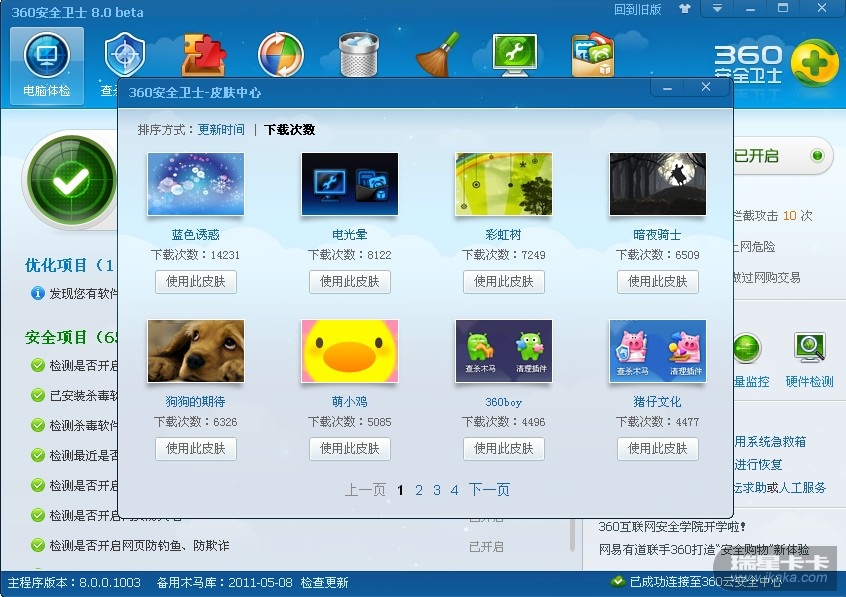This screenshot has width=846, height=597.
Task: Click the green 流量监控 traffic monitor icon
Action: tap(747, 349)
